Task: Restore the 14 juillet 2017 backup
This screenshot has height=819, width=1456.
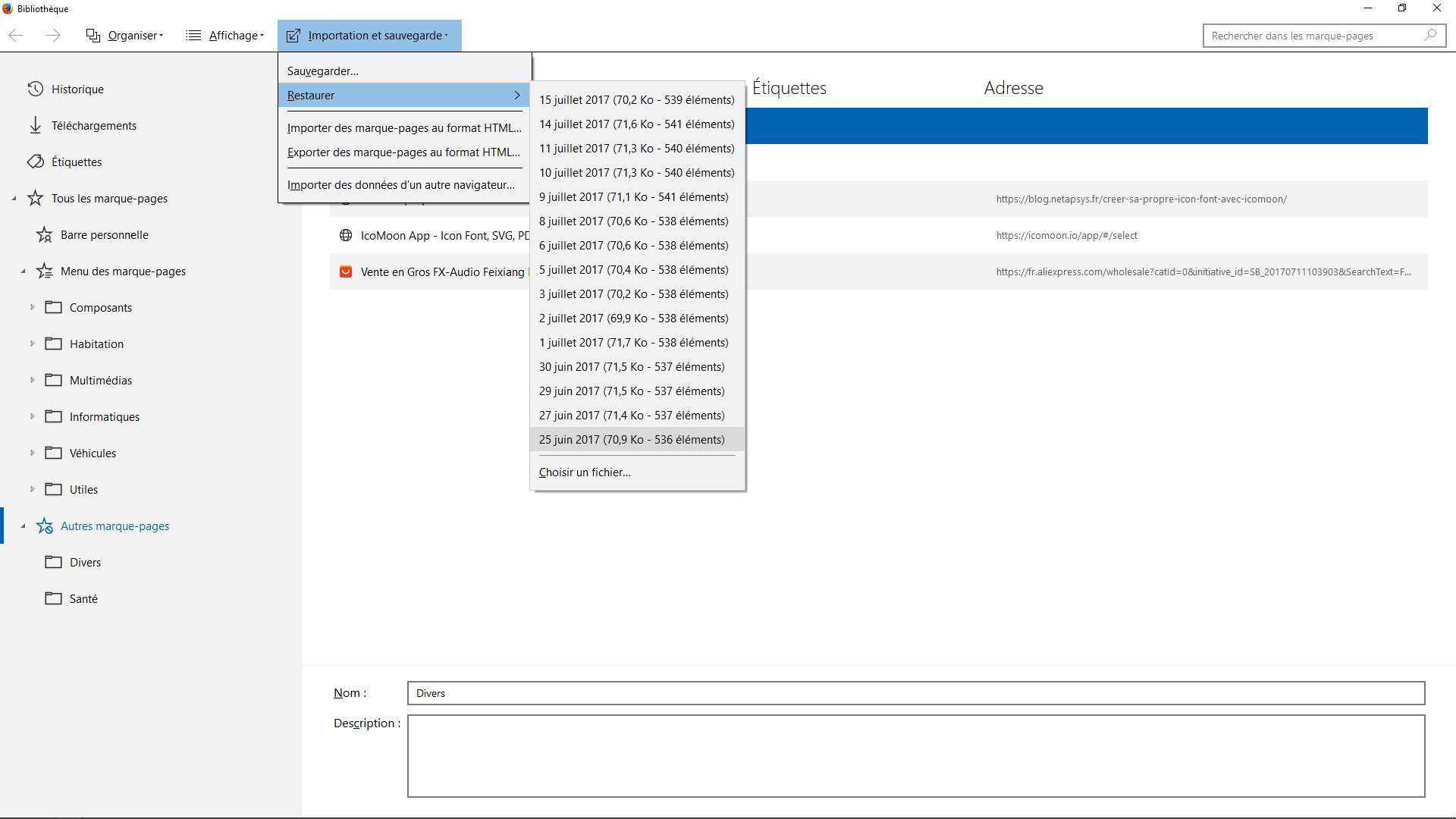Action: pyautogui.click(x=637, y=124)
